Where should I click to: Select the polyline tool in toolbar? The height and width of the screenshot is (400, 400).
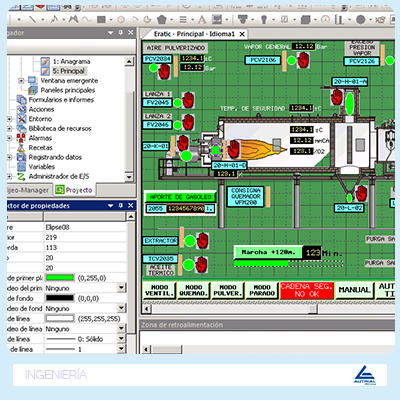coord(54,19)
